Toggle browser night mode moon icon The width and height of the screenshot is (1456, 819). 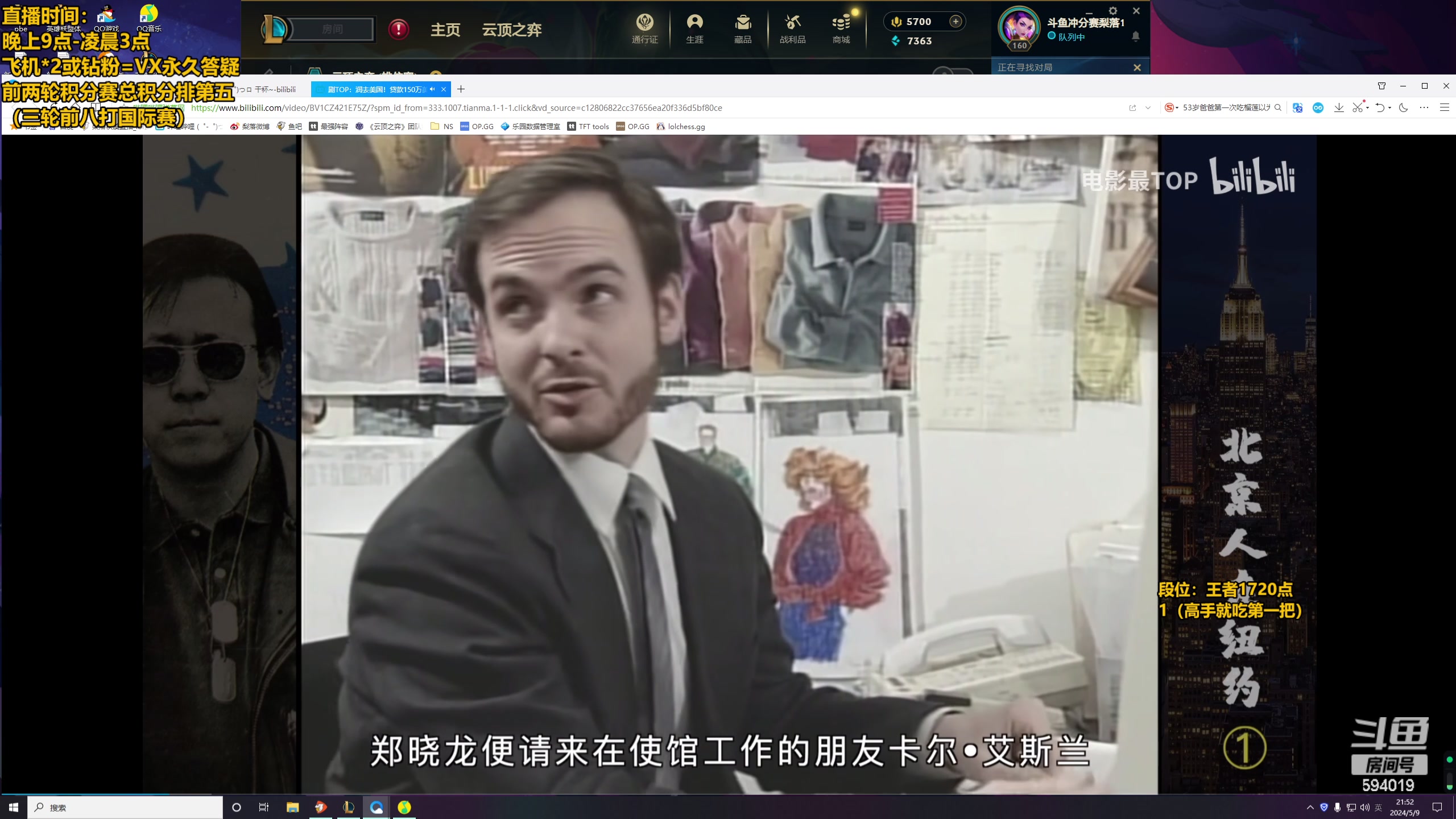1403,107
